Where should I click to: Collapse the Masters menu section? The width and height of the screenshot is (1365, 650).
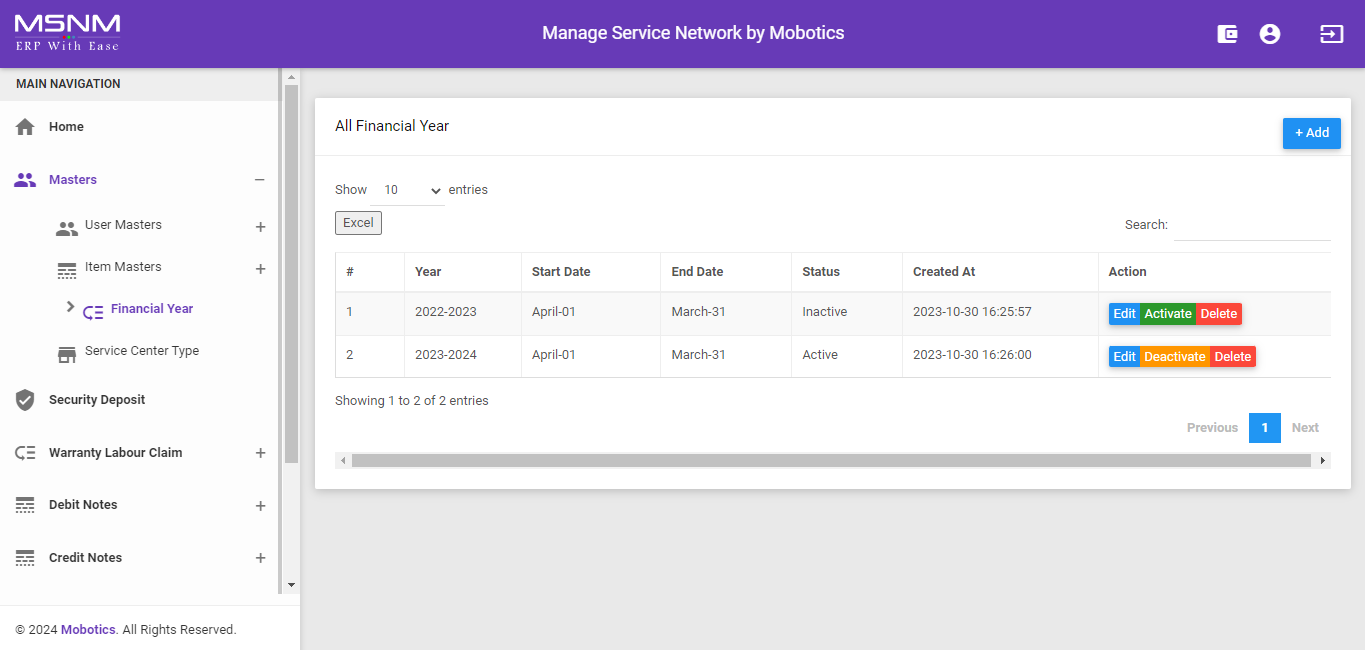(259, 180)
